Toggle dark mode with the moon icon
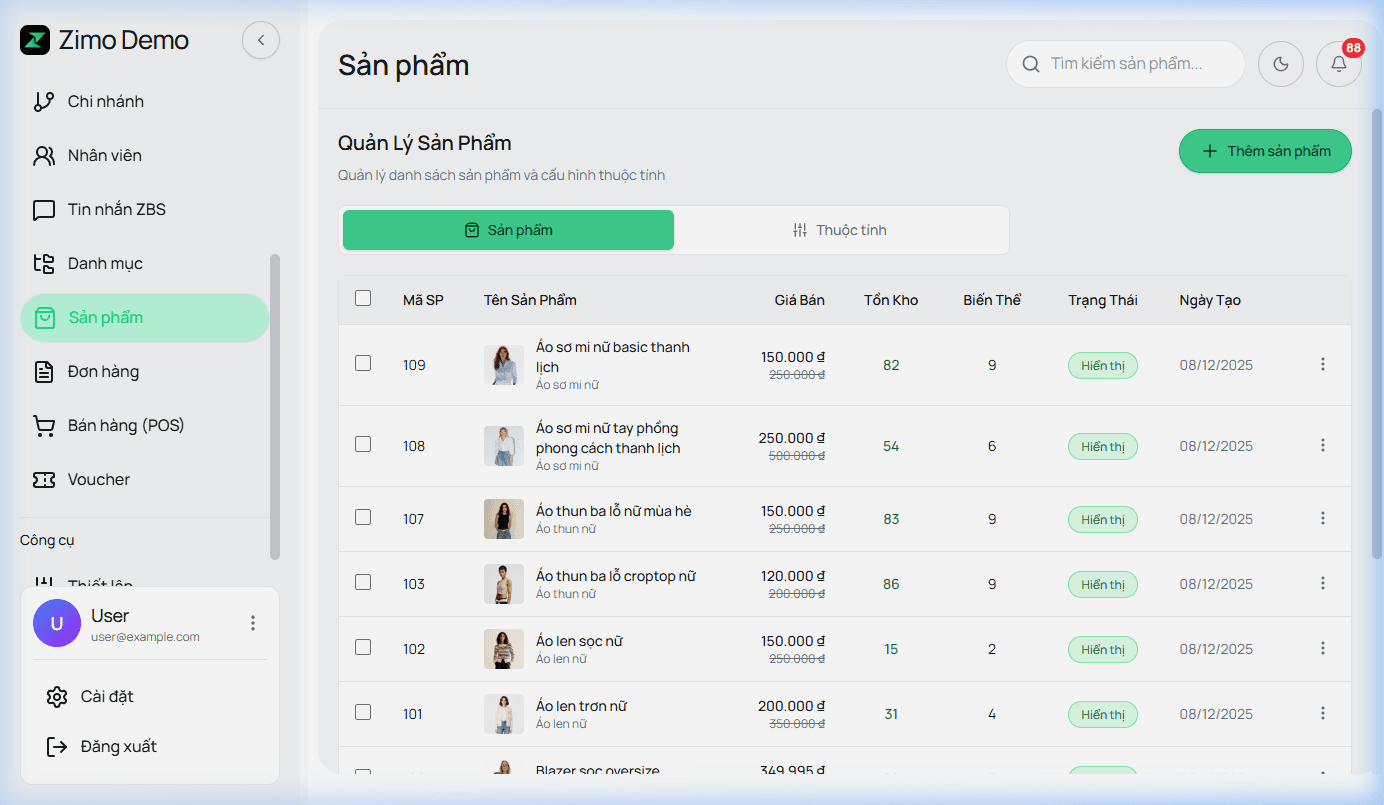 coord(1280,64)
